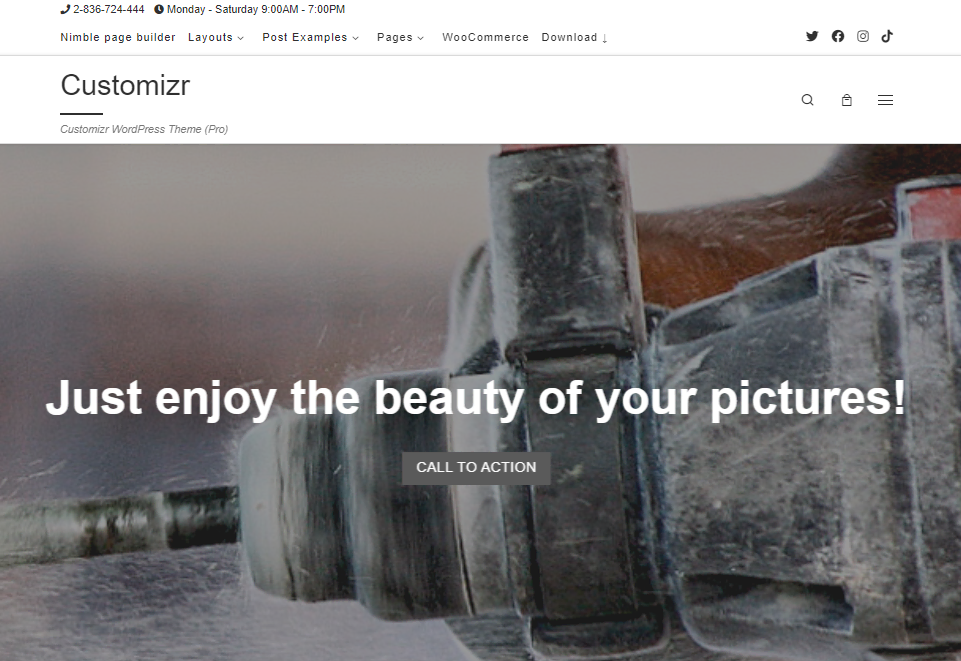Click the phone icon in the top bar
Image resolution: width=961 pixels, height=661 pixels.
click(64, 9)
